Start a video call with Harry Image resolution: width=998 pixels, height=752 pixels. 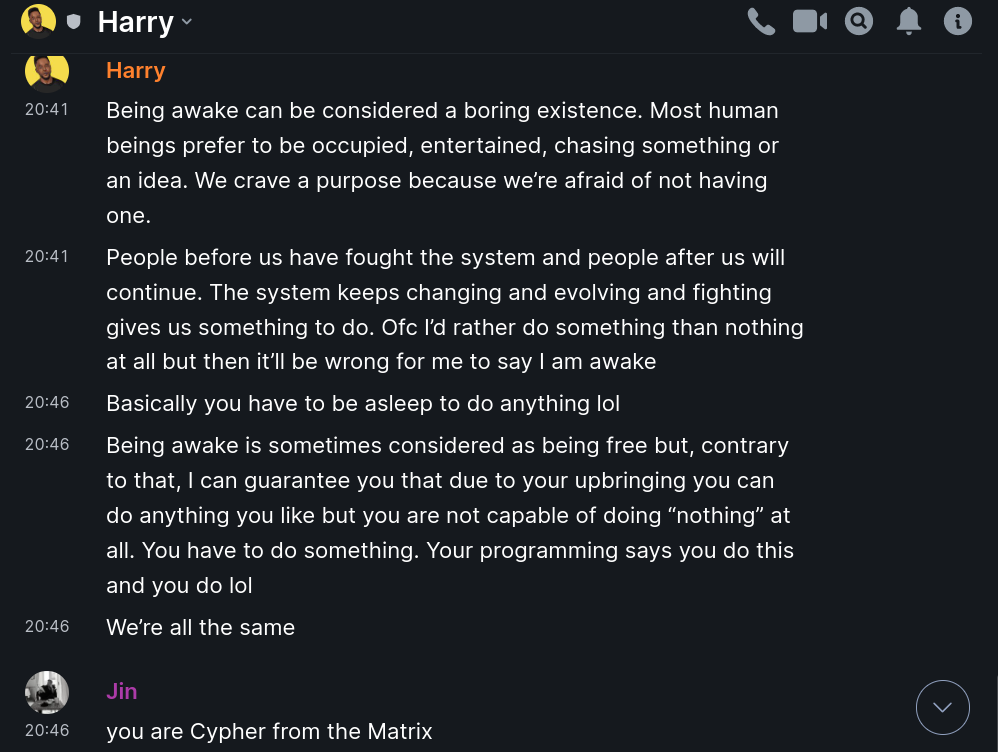click(810, 21)
